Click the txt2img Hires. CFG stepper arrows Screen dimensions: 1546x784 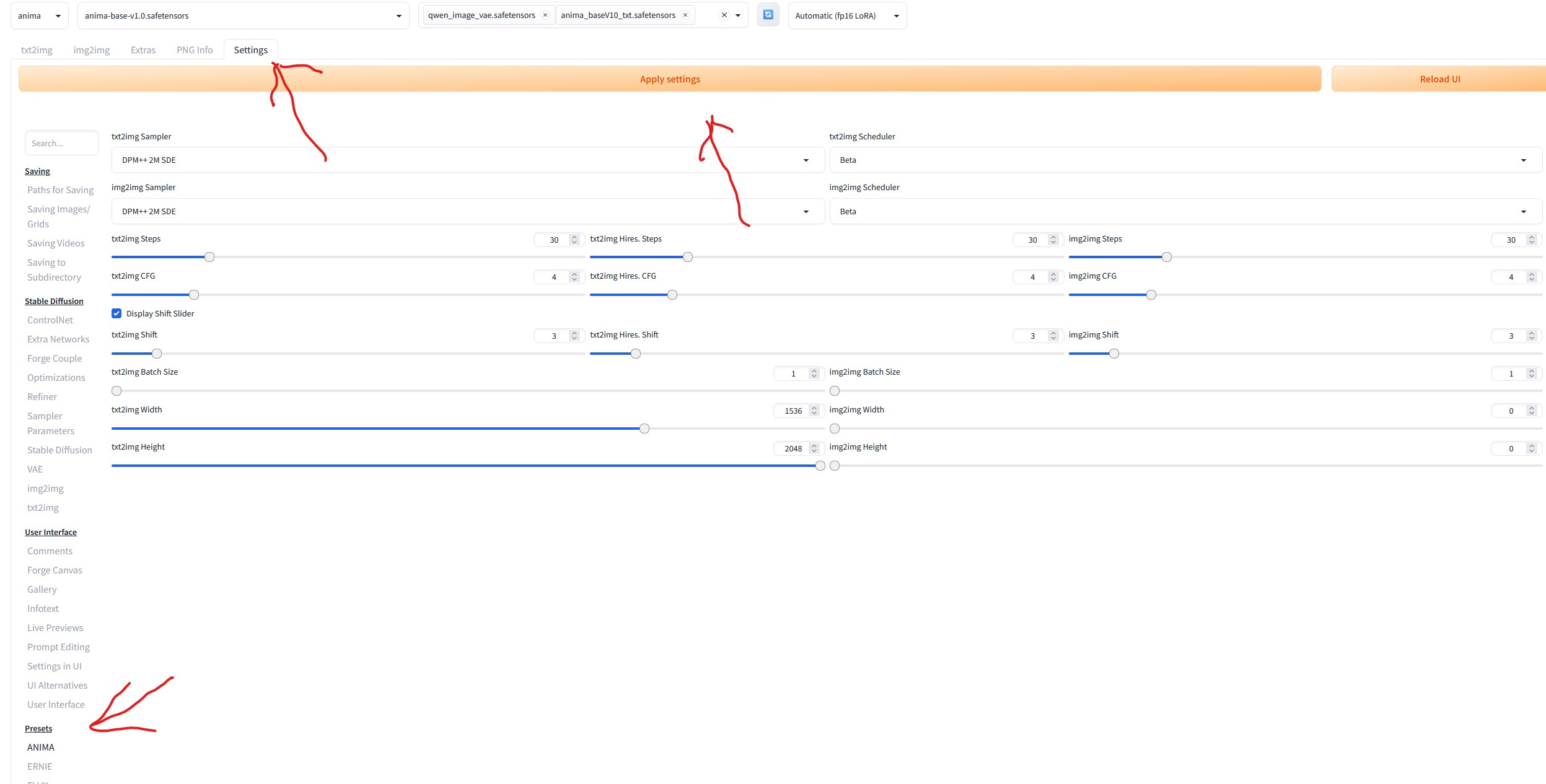pyautogui.click(x=1053, y=277)
